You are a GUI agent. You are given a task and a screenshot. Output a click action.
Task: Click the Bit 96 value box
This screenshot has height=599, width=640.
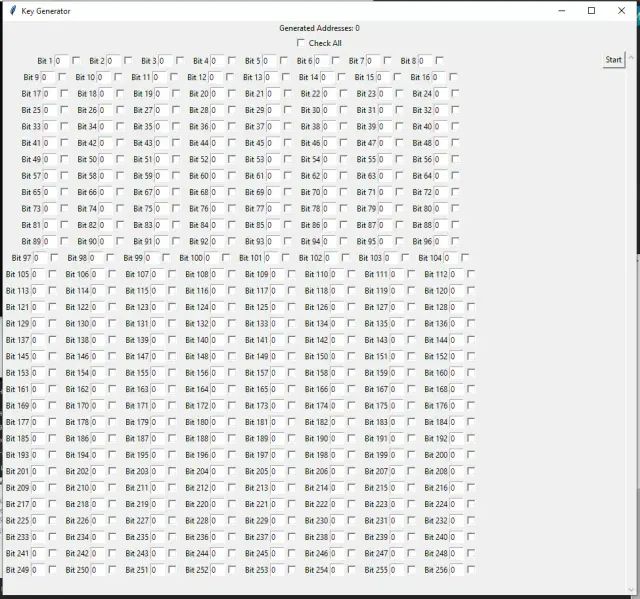pyautogui.click(x=441, y=242)
